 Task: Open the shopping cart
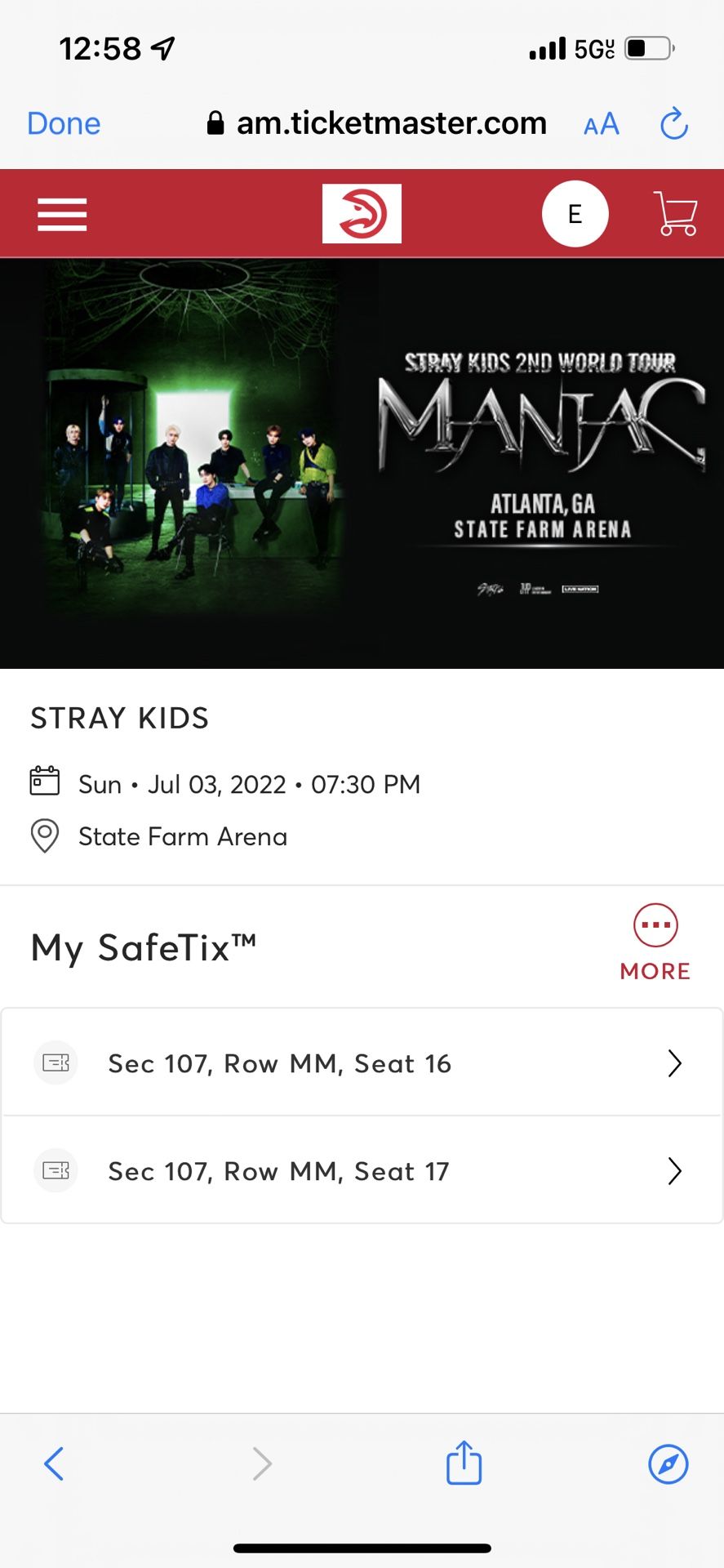coord(676,214)
